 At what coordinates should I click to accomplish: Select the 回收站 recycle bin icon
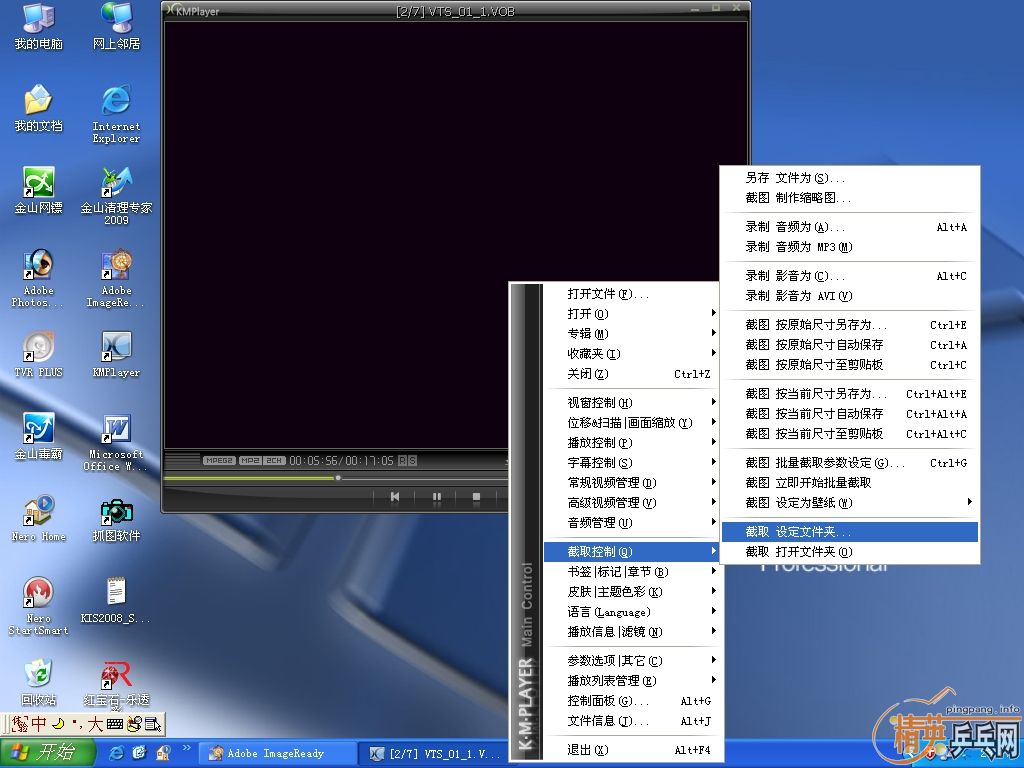click(x=39, y=684)
